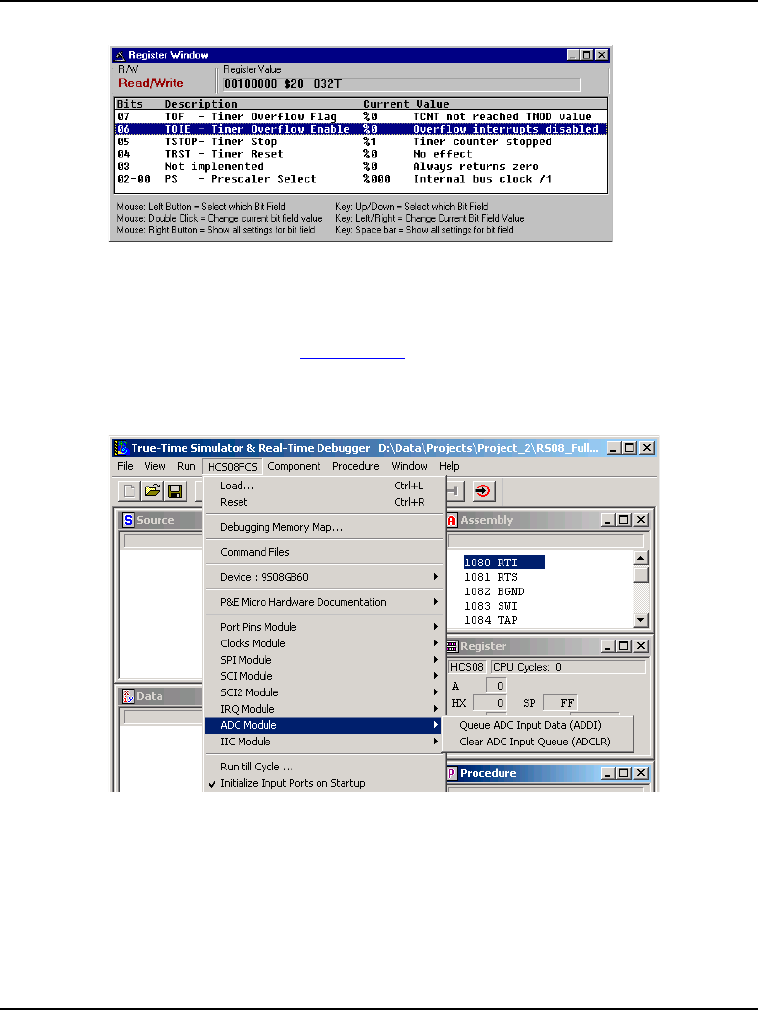This screenshot has height=1010, width=758.
Task: Open the Procedure menu
Action: pyautogui.click(x=355, y=466)
